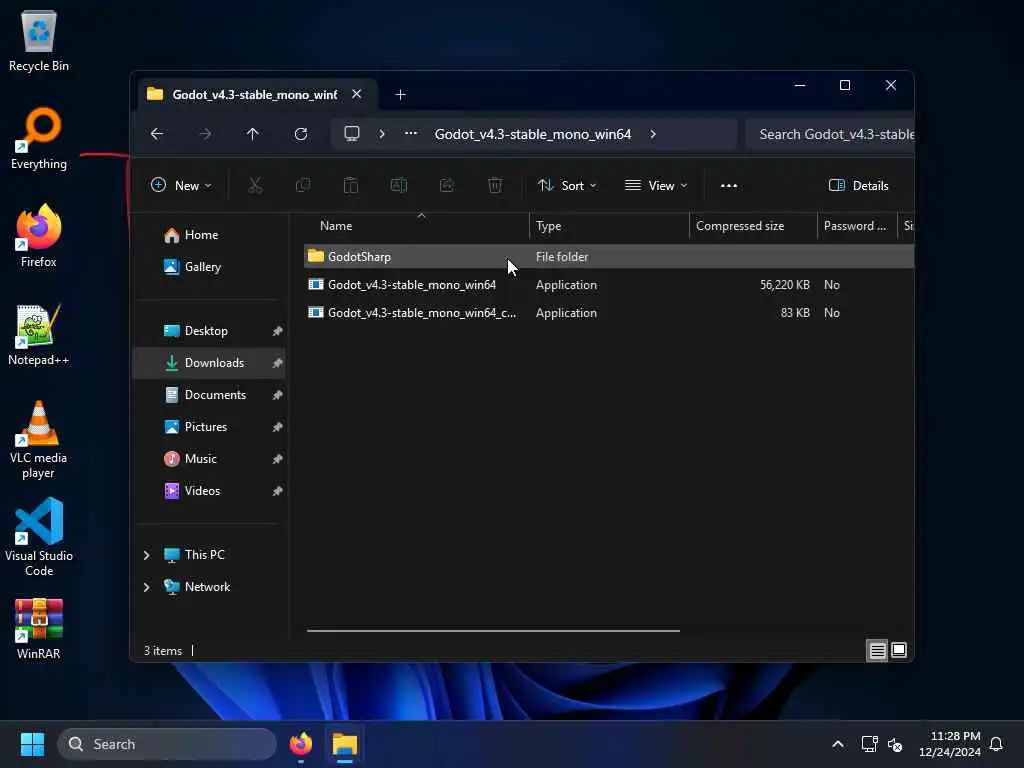
Task: Click the Search Godot_v4.3-stable field
Action: point(830,134)
